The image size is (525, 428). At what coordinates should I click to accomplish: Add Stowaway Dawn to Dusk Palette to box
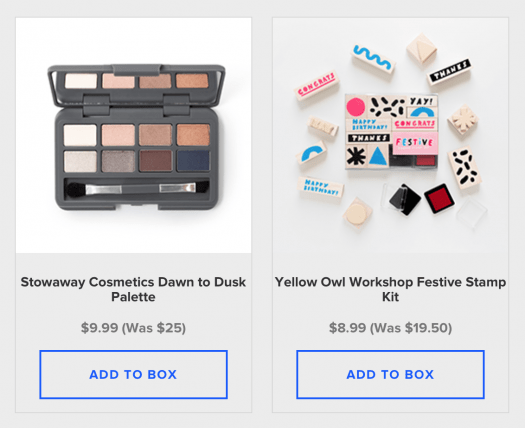pyautogui.click(x=133, y=374)
